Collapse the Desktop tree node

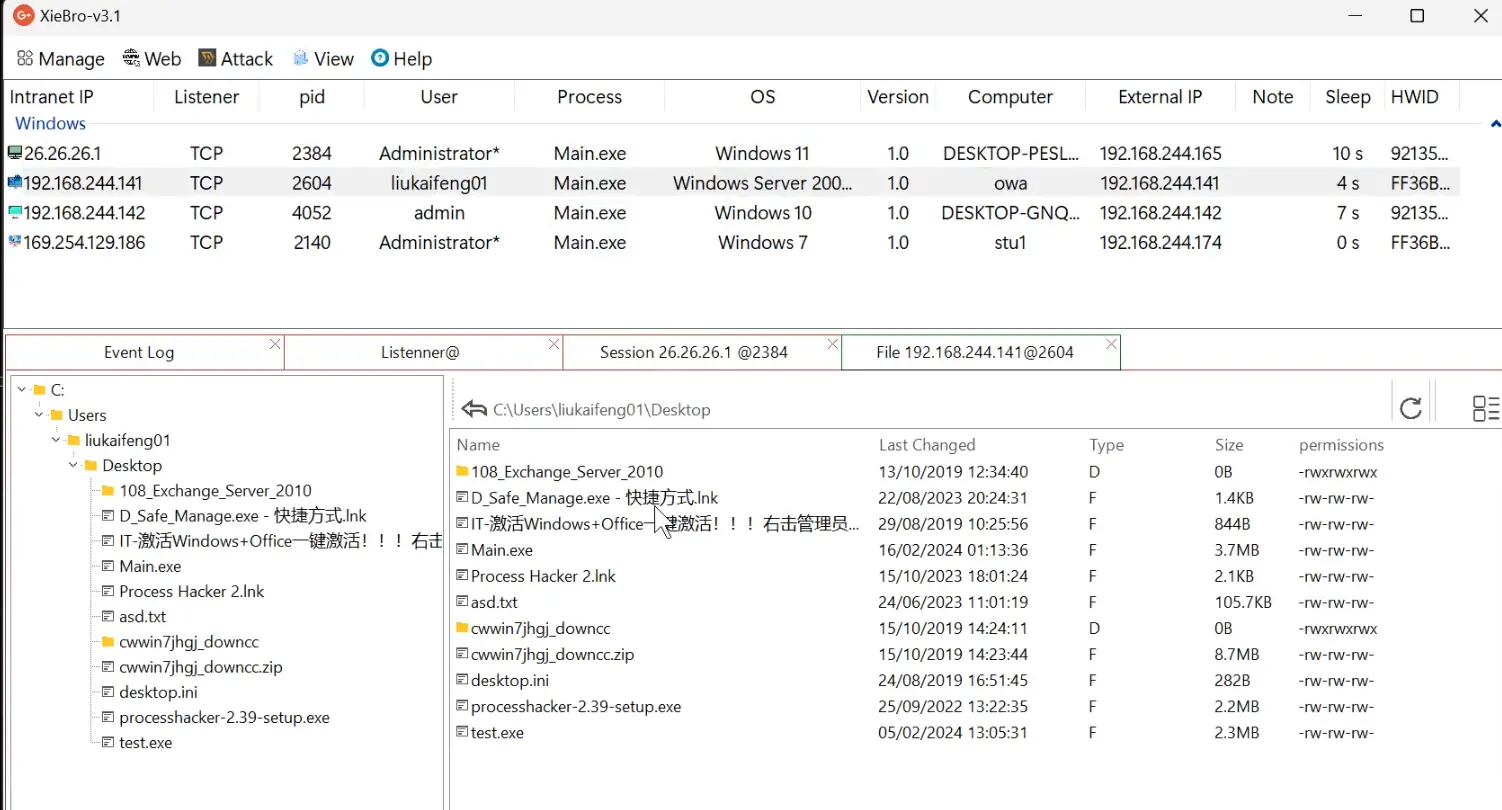(73, 465)
